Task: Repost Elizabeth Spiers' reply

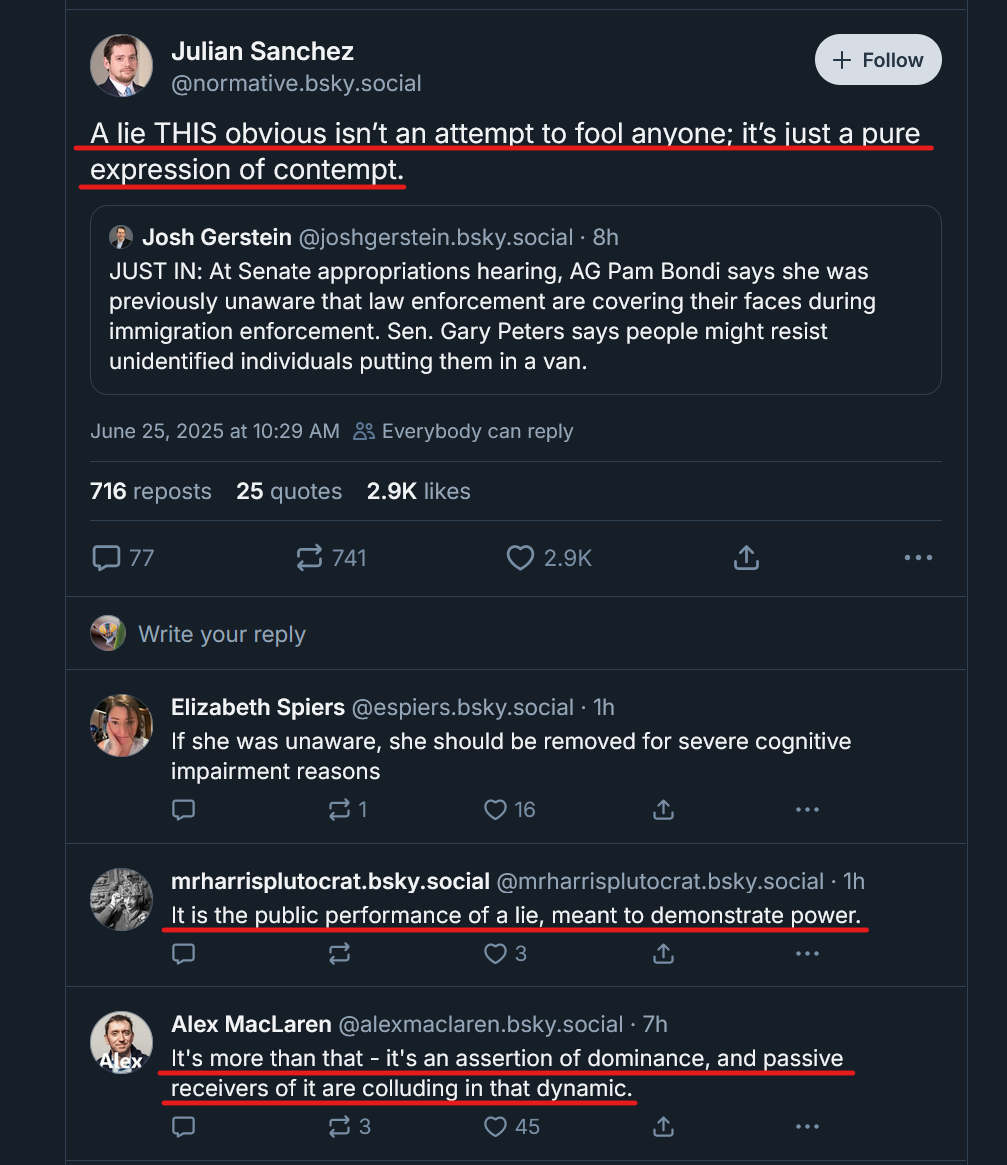Action: pyautogui.click(x=347, y=809)
